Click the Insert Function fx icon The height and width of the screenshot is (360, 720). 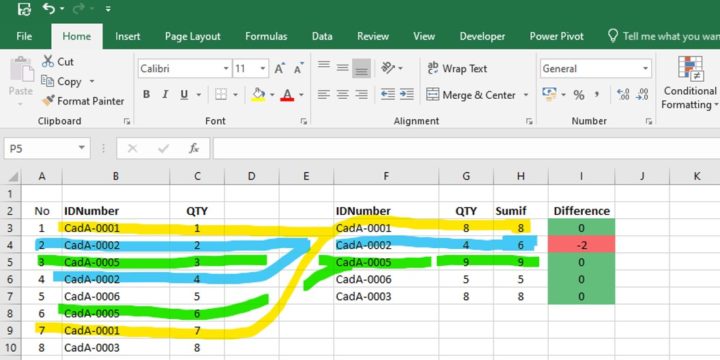194,148
